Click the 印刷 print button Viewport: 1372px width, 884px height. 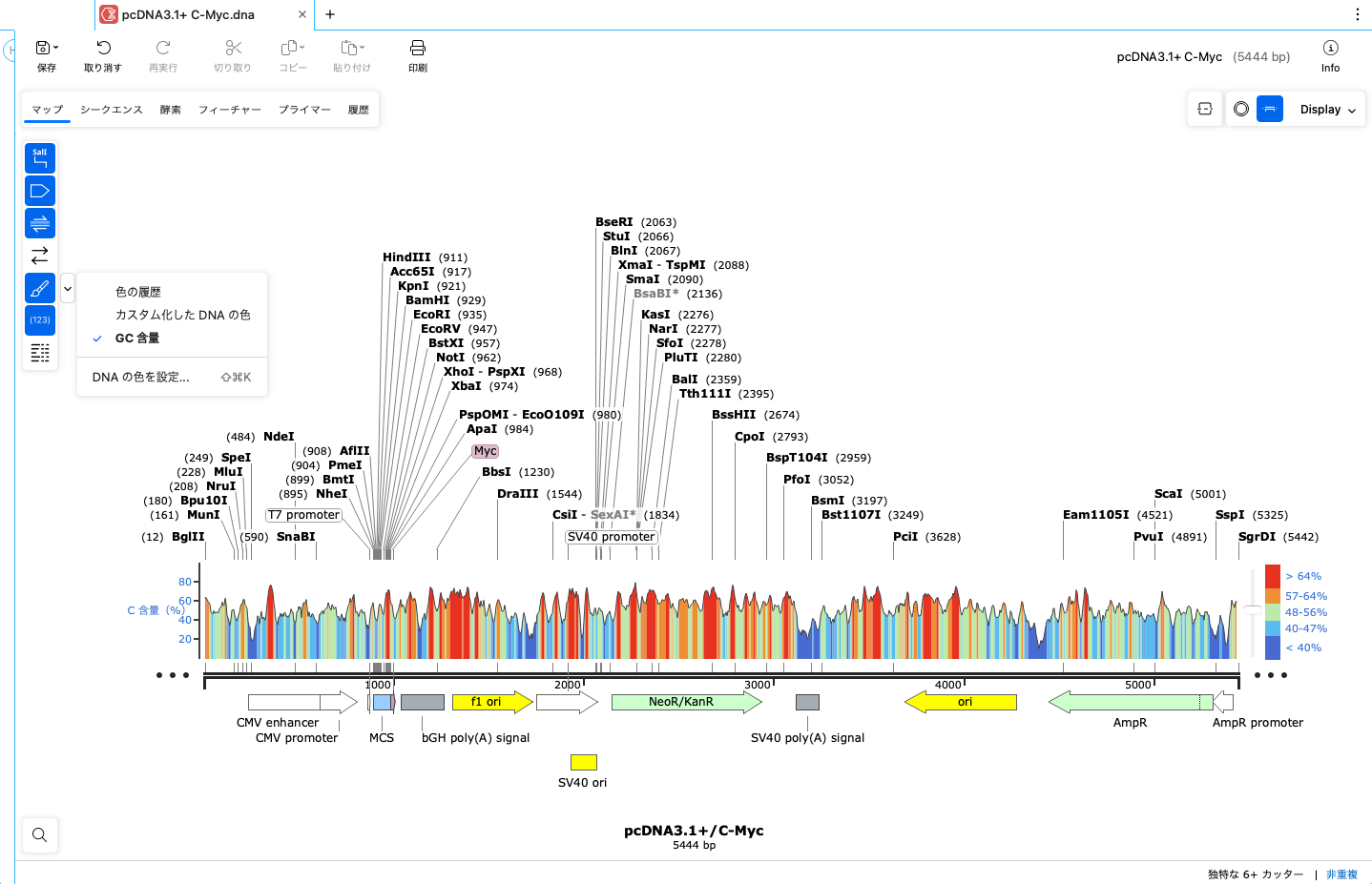click(x=417, y=53)
